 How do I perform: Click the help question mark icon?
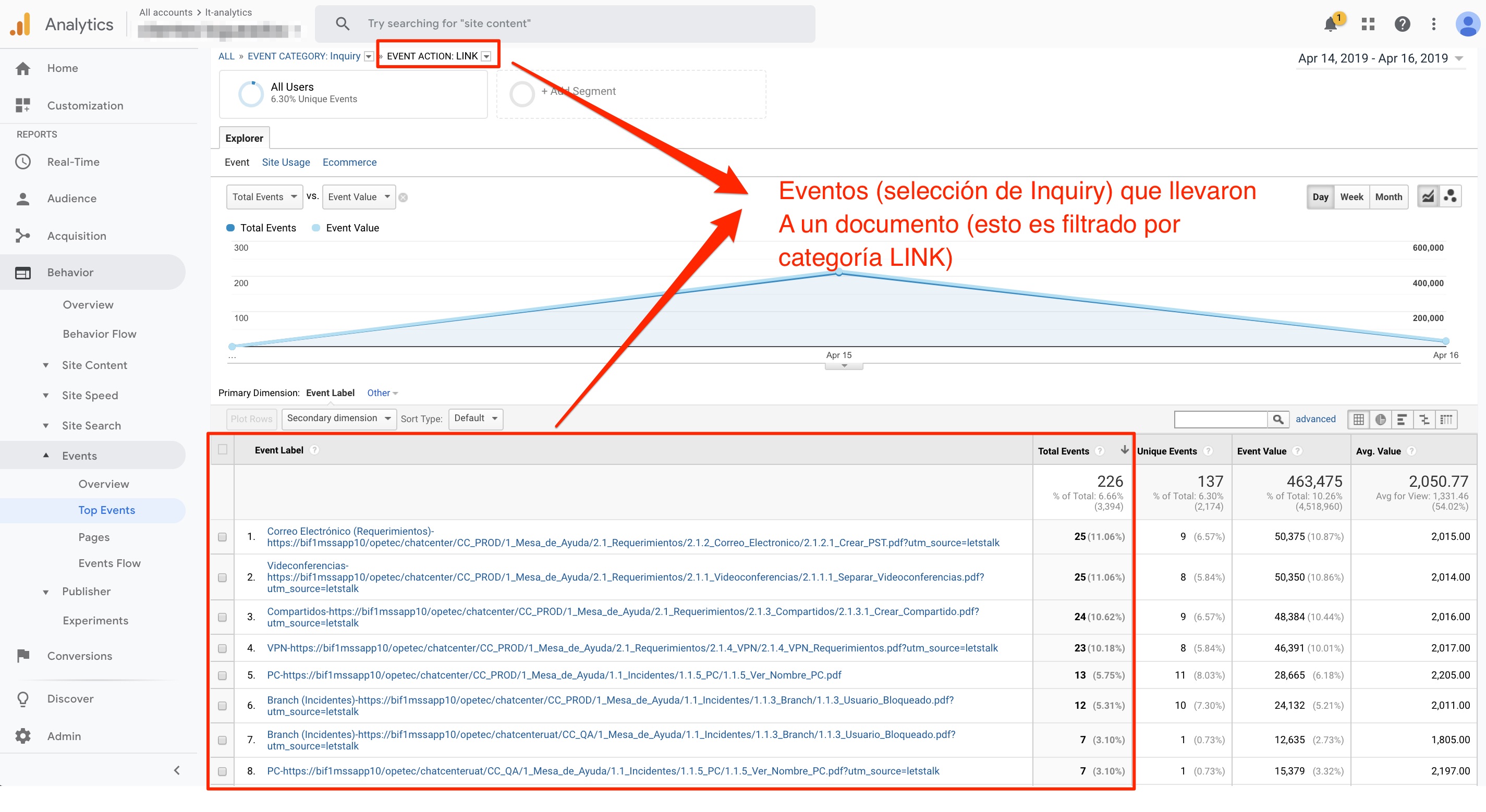click(x=1402, y=24)
